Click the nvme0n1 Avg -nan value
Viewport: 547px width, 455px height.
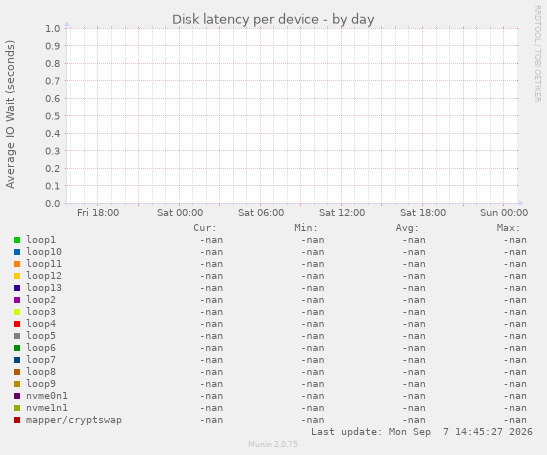click(x=414, y=396)
